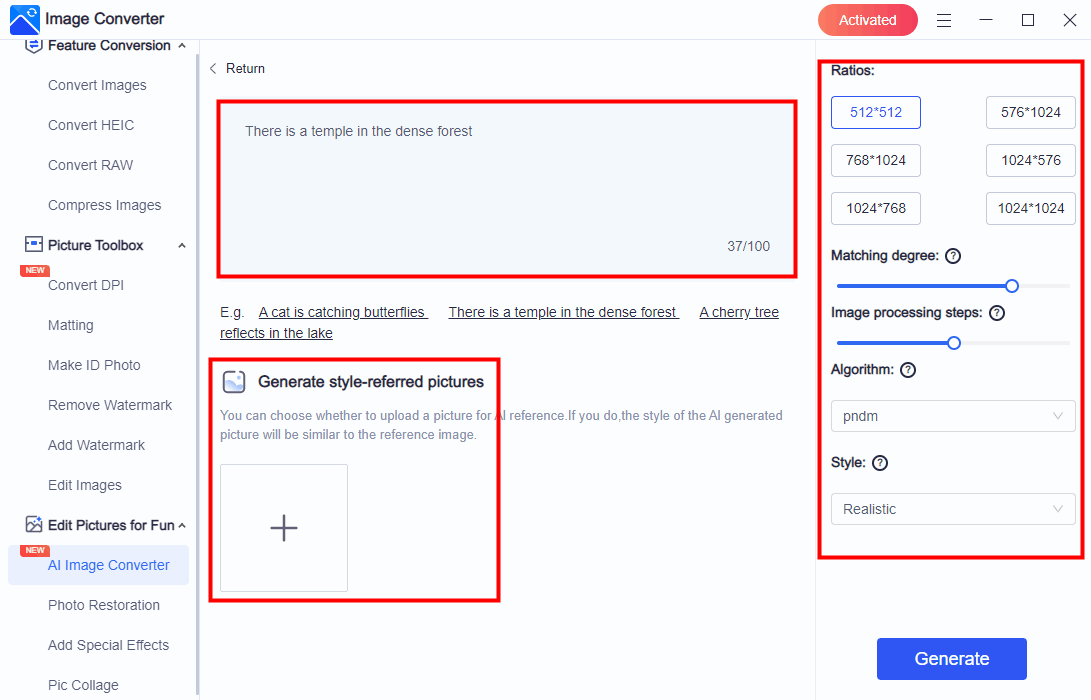
Task: Click the Image processing steps help icon
Action: point(996,313)
